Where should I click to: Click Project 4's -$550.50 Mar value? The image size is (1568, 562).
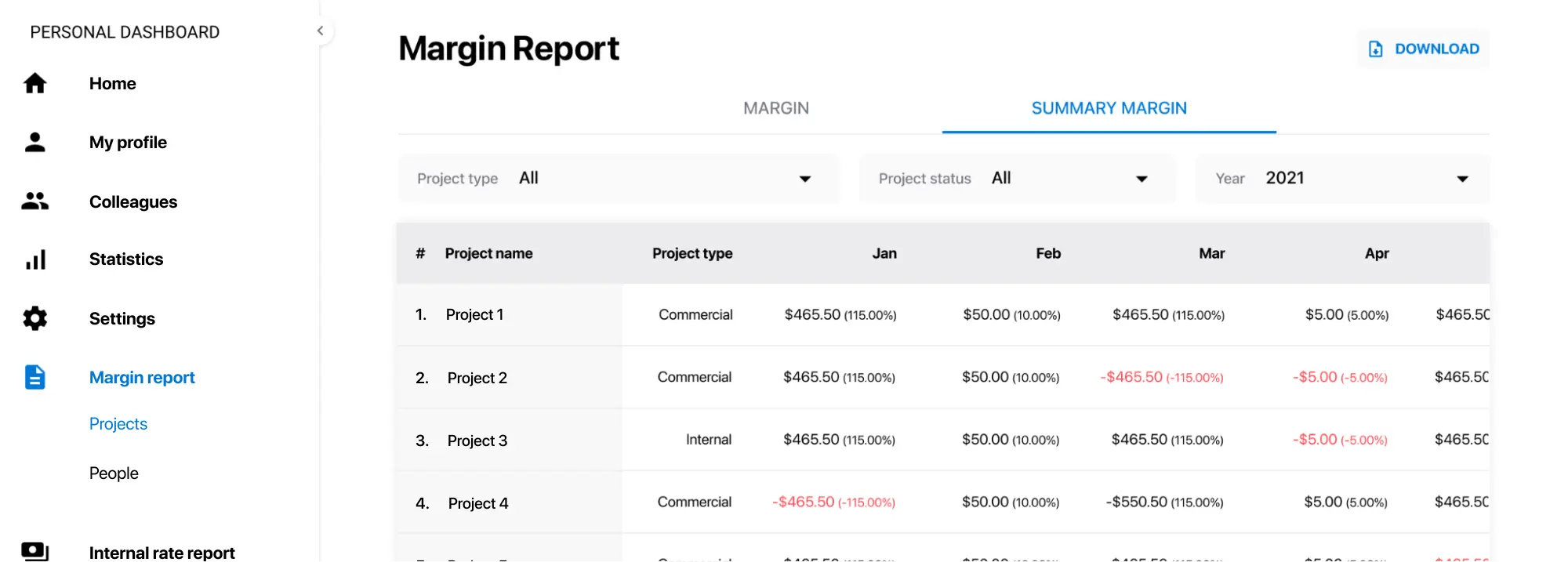[x=1164, y=502]
